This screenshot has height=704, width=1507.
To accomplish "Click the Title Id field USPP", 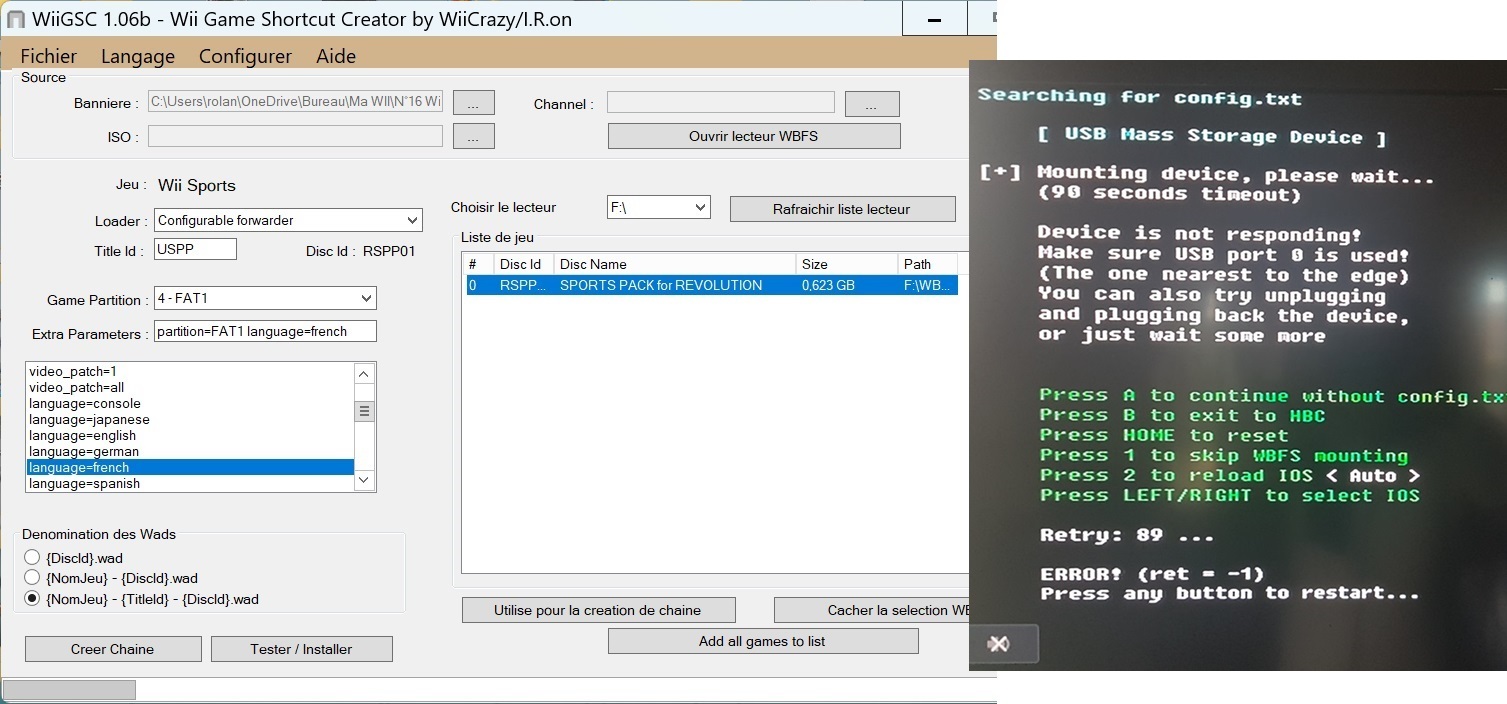I will click(196, 249).
